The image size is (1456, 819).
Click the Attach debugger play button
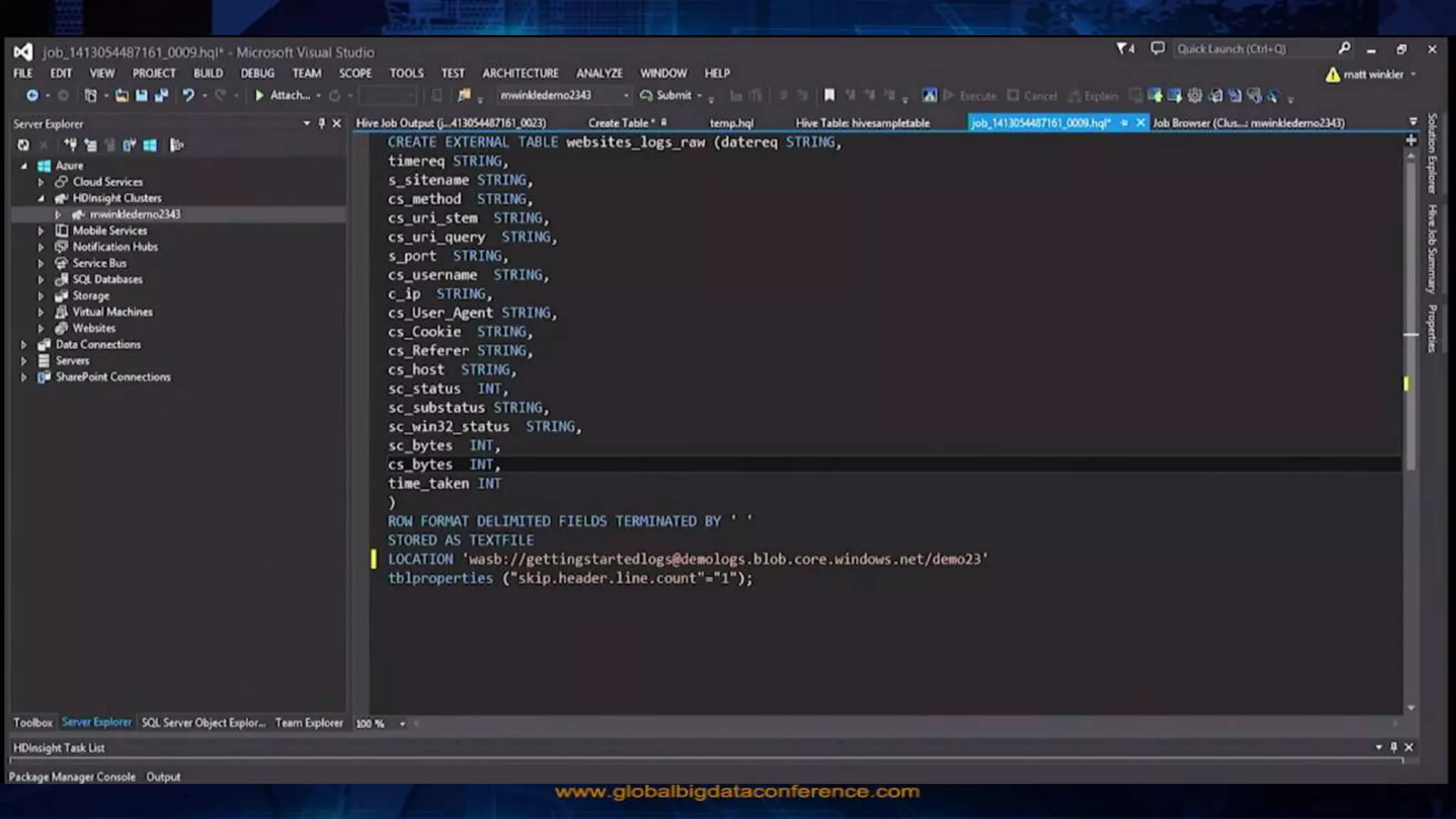[259, 95]
